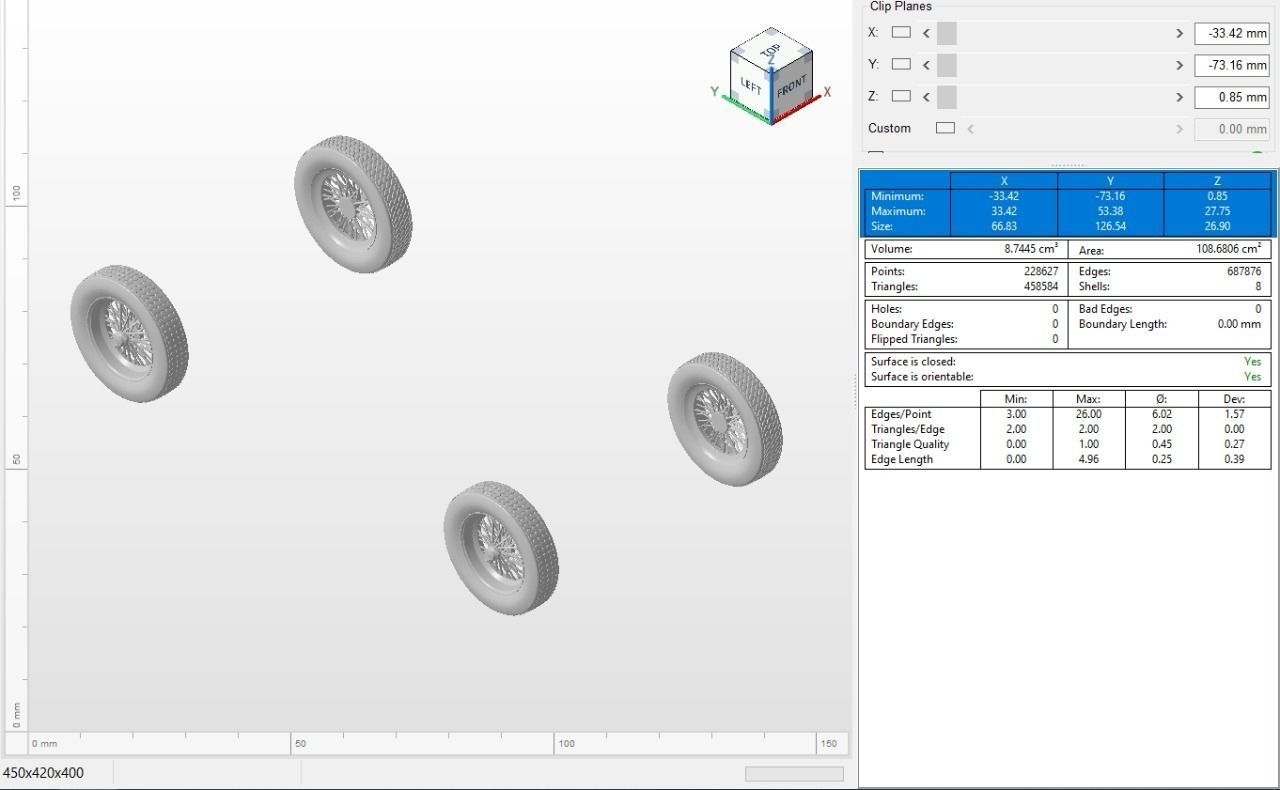Decrease X clip plane with left arrow
The height and width of the screenshot is (790, 1280).
click(926, 33)
